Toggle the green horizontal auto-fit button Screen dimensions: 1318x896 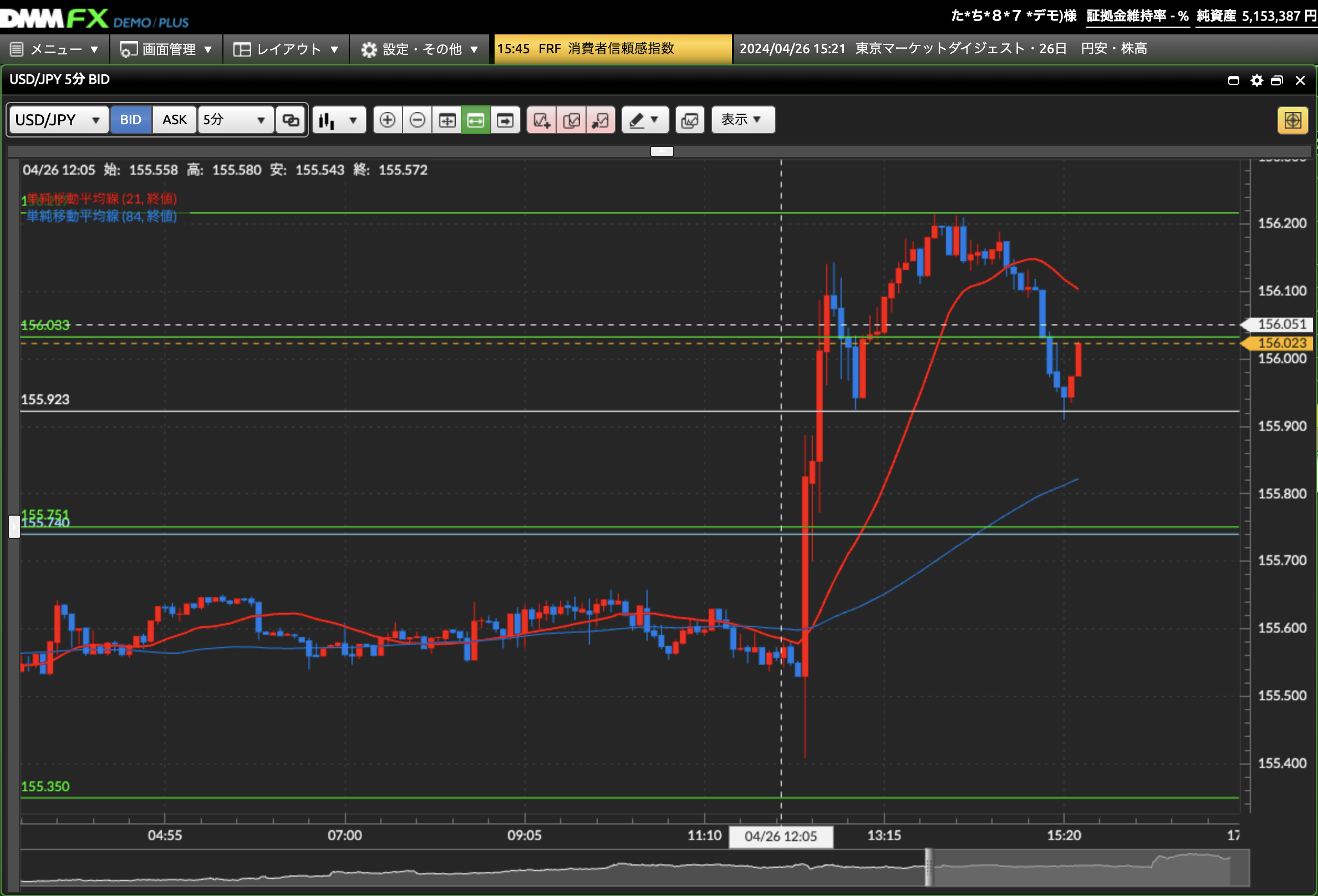[x=476, y=120]
